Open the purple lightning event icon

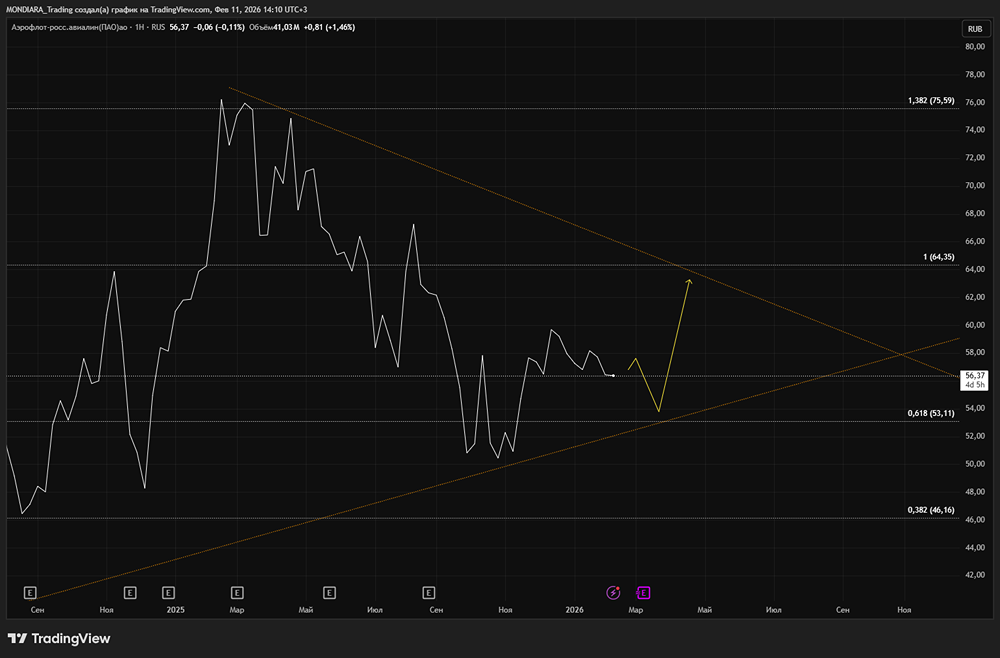coord(613,593)
